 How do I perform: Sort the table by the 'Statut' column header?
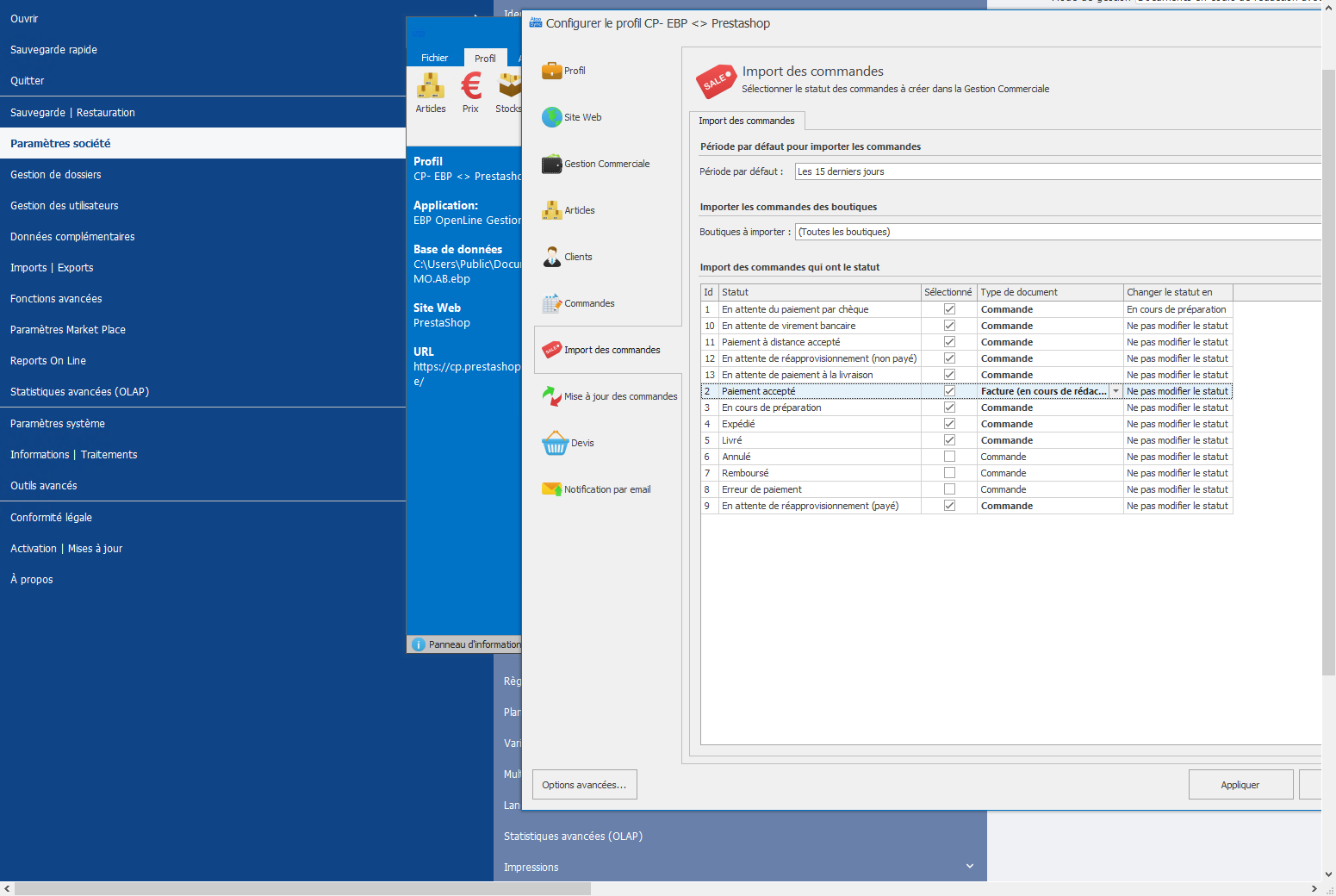click(x=819, y=292)
